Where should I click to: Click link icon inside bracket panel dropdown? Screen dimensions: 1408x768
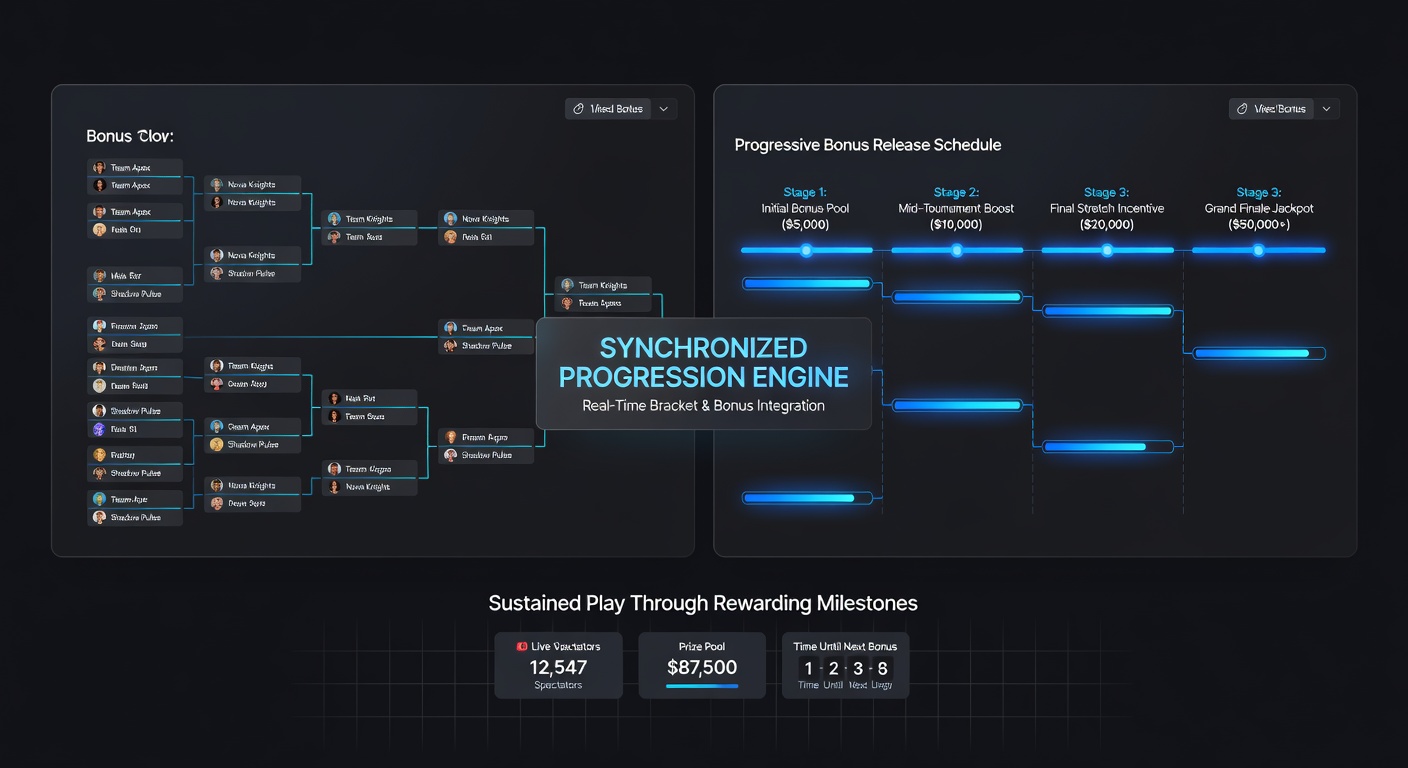pyautogui.click(x=579, y=109)
